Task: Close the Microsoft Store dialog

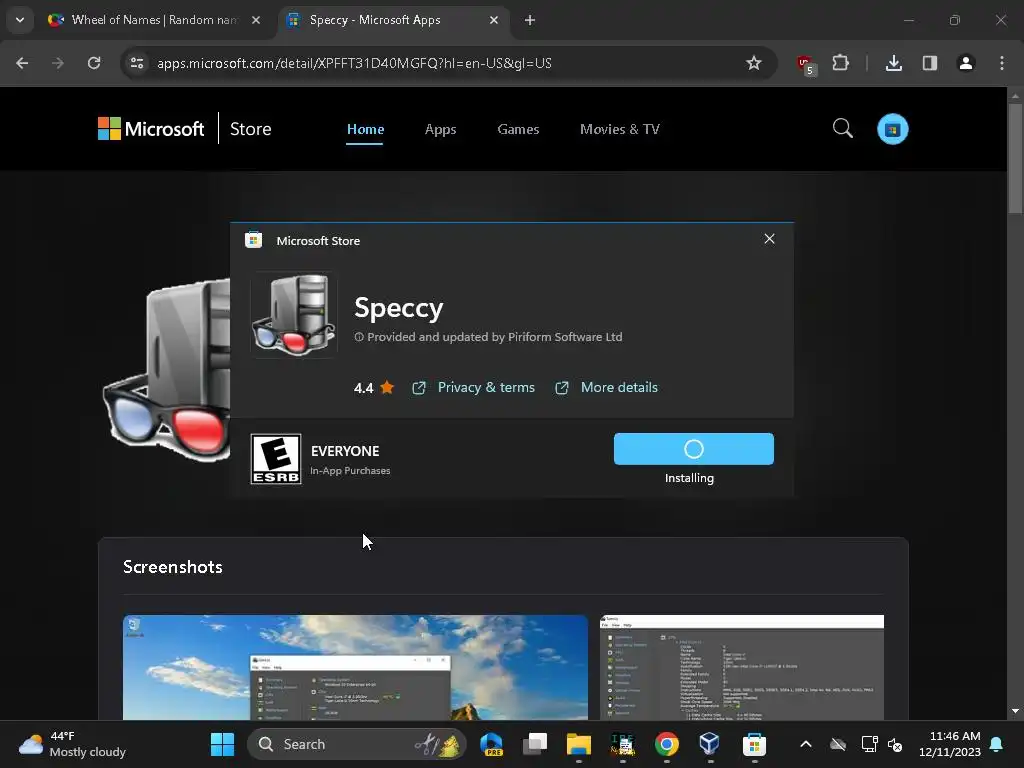Action: pos(769,239)
